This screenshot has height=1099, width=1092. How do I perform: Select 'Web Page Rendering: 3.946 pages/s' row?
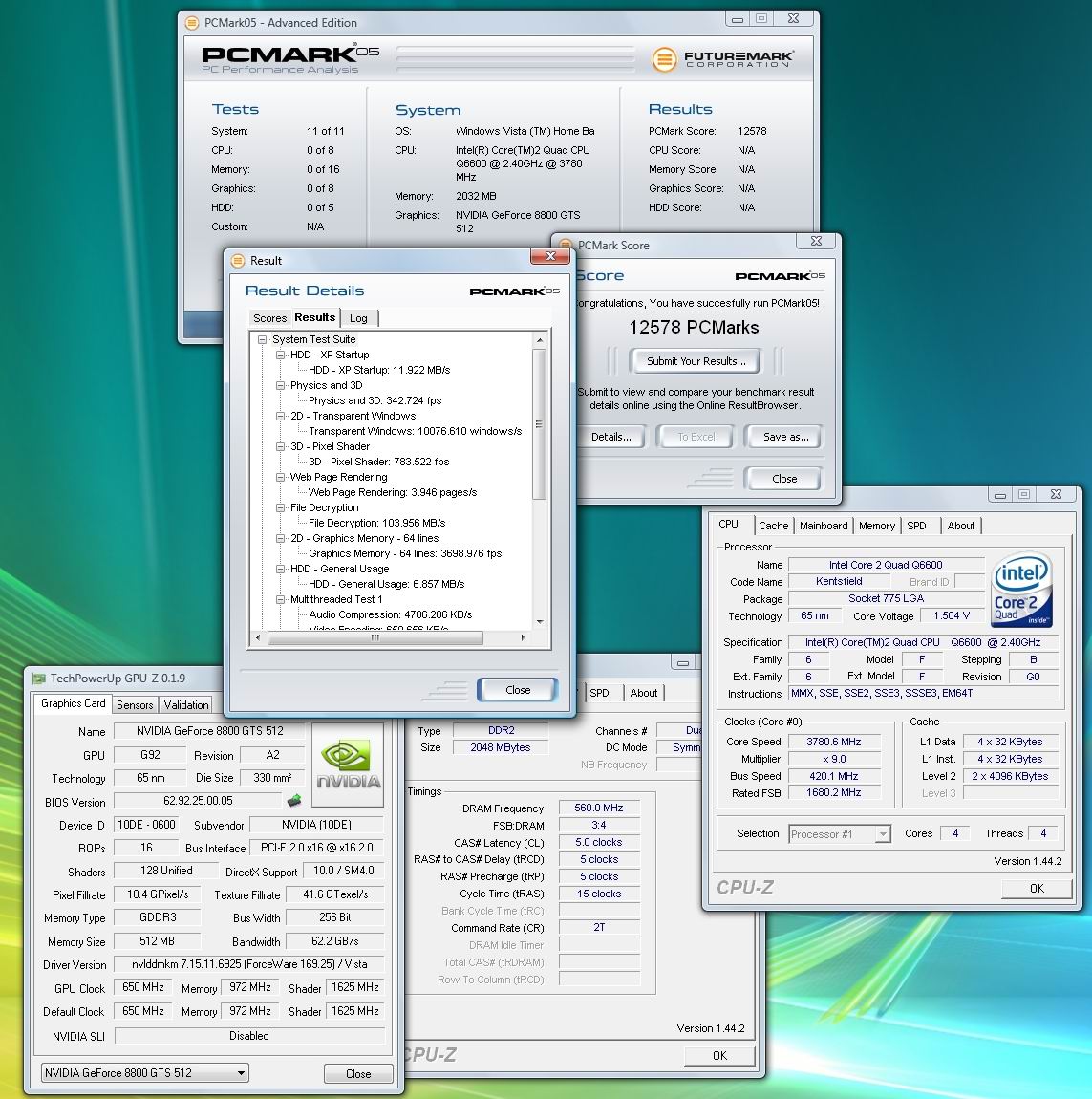[x=393, y=493]
